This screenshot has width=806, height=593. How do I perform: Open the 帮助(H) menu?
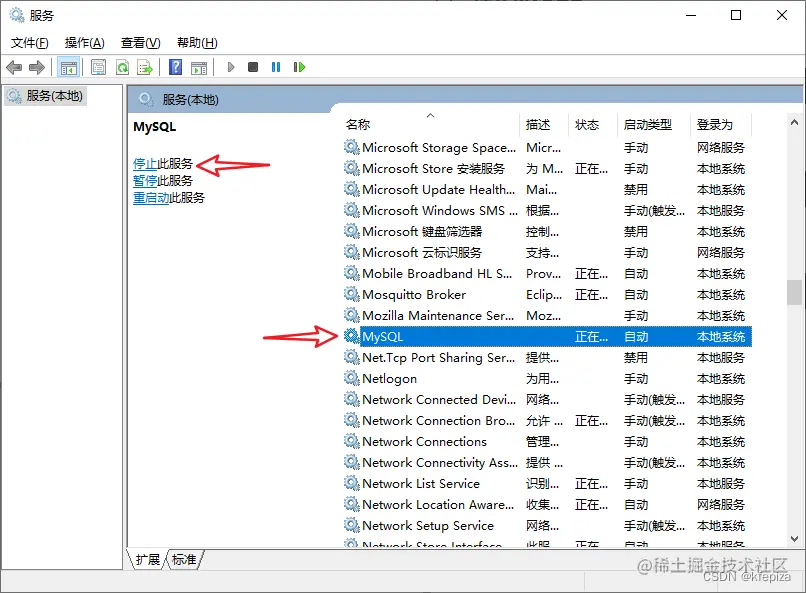197,43
